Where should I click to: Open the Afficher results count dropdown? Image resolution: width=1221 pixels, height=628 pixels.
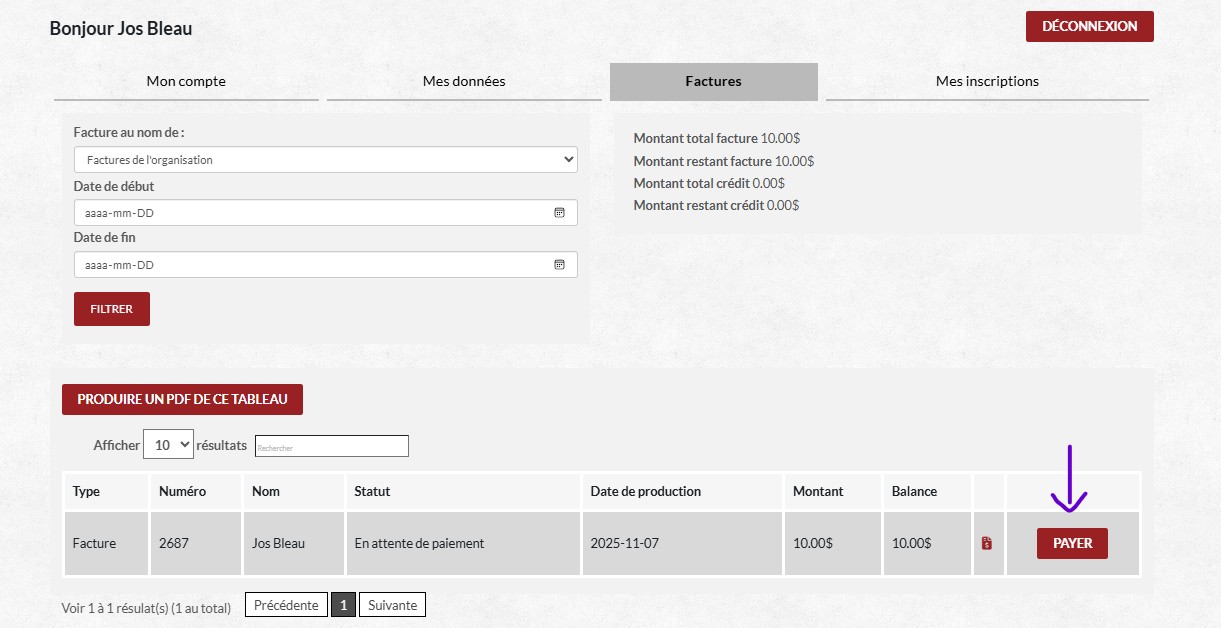click(x=168, y=445)
